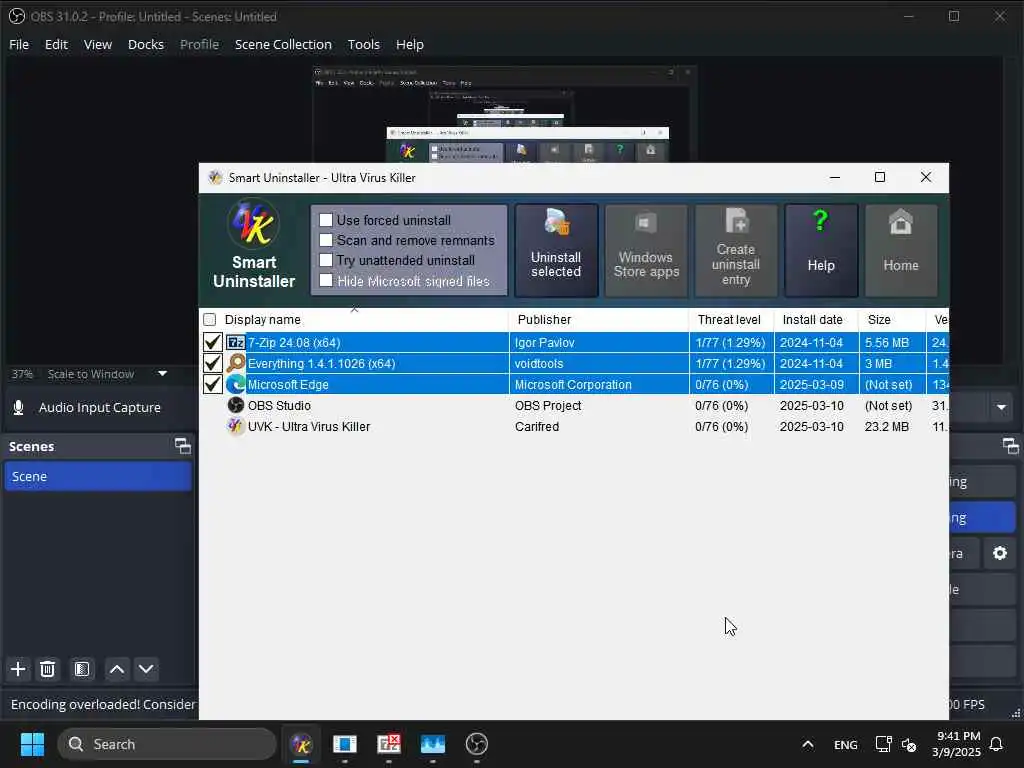Screen dimensions: 1024x768
Task: Select the Scene item in Scenes list
Action: (97, 476)
